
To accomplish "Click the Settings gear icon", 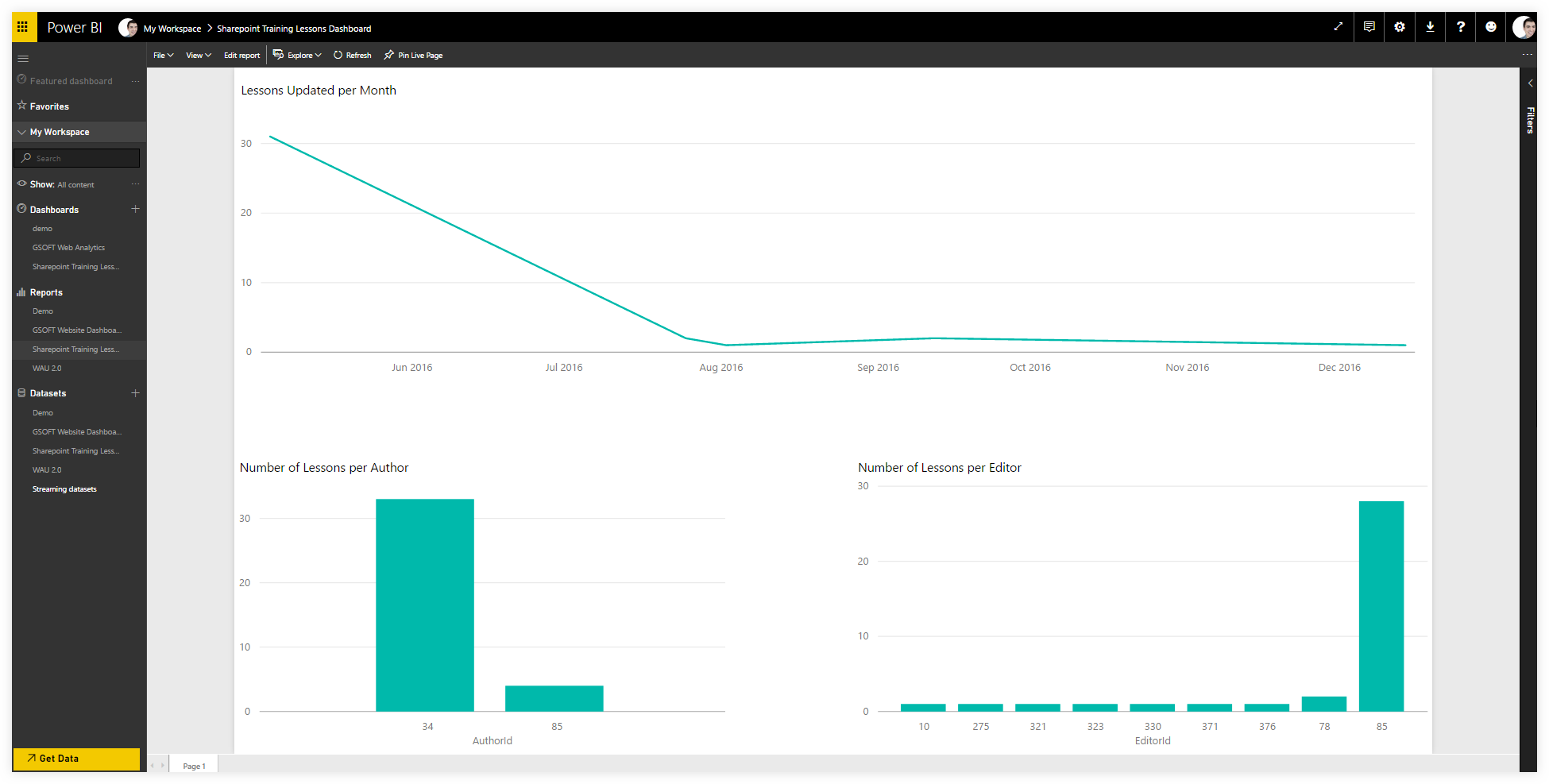I will click(x=1399, y=26).
